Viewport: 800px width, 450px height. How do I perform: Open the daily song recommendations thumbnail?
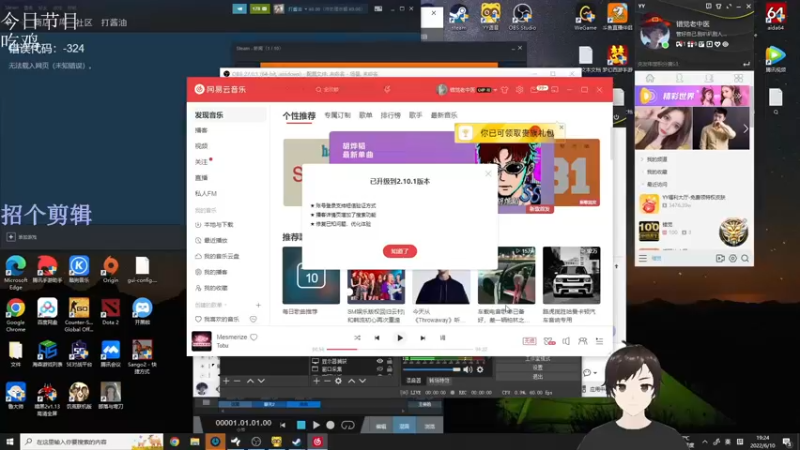[x=311, y=276]
